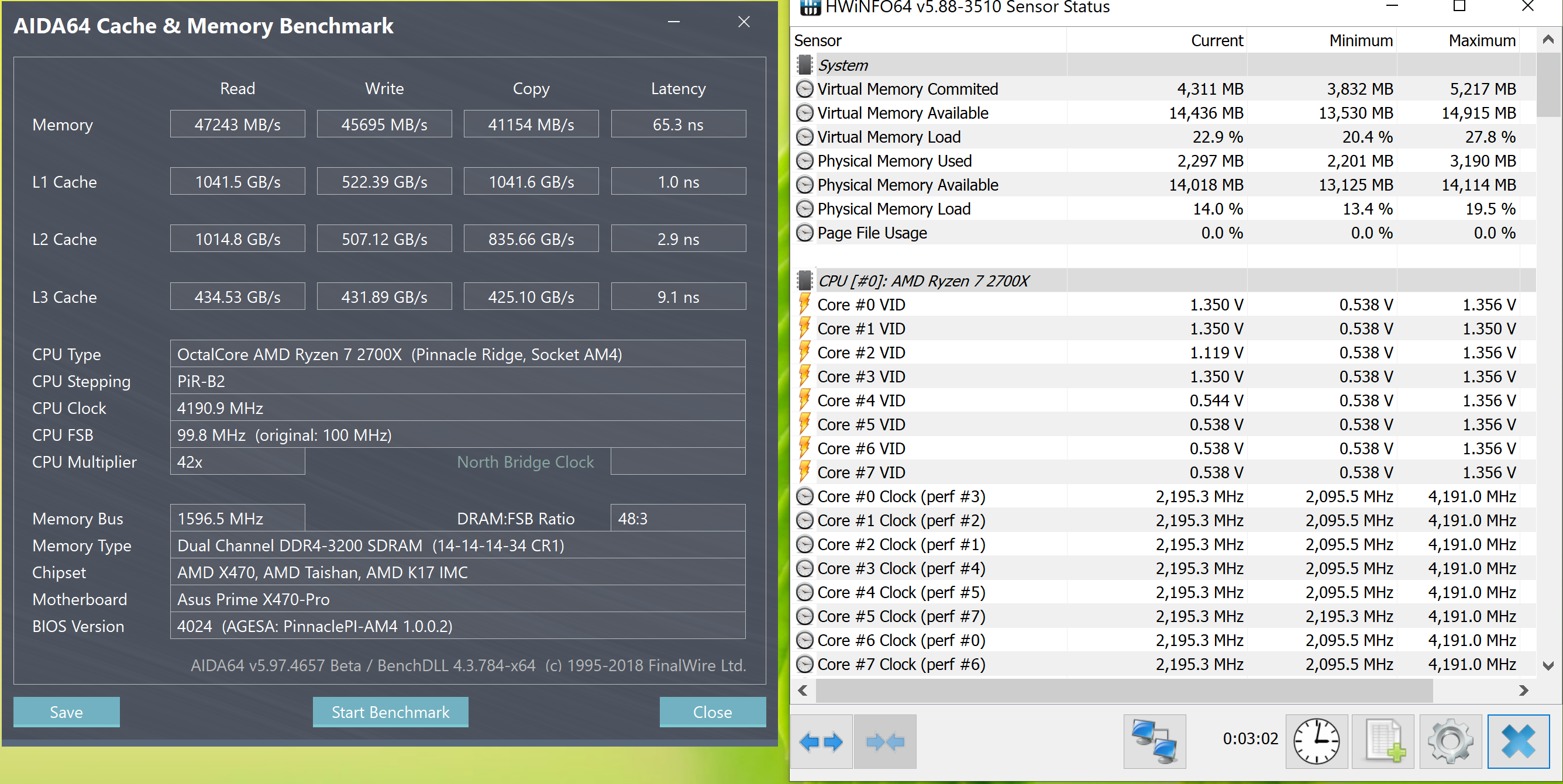Viewport: 1563px width, 784px height.
Task: Click the horizontal scrollbar thumb in HWiNFO
Action: point(1124,690)
